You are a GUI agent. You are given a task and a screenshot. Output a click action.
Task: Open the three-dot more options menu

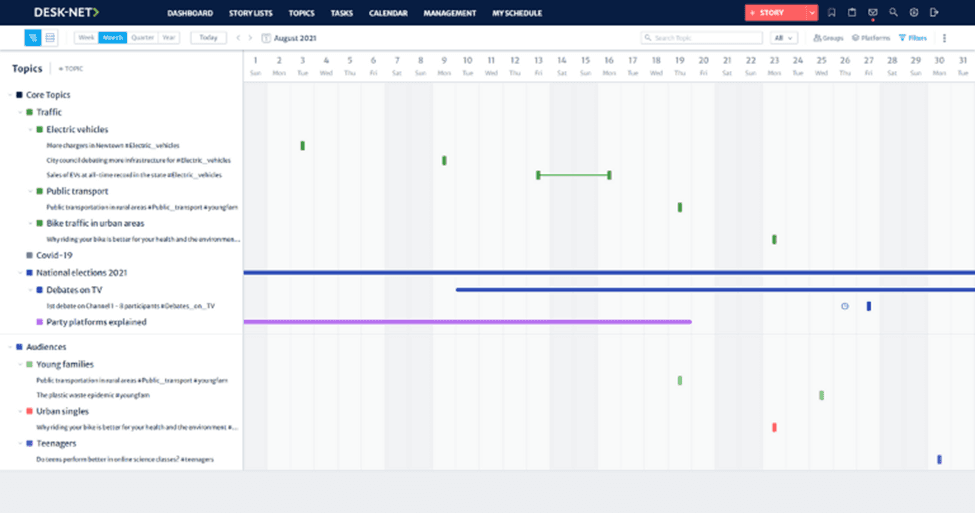tap(944, 38)
